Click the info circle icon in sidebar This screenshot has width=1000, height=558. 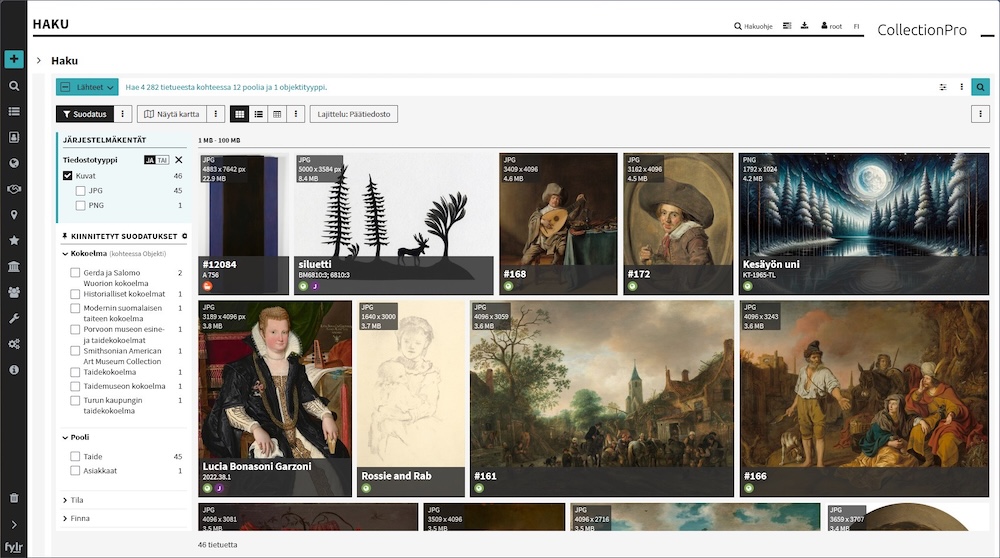click(13, 370)
